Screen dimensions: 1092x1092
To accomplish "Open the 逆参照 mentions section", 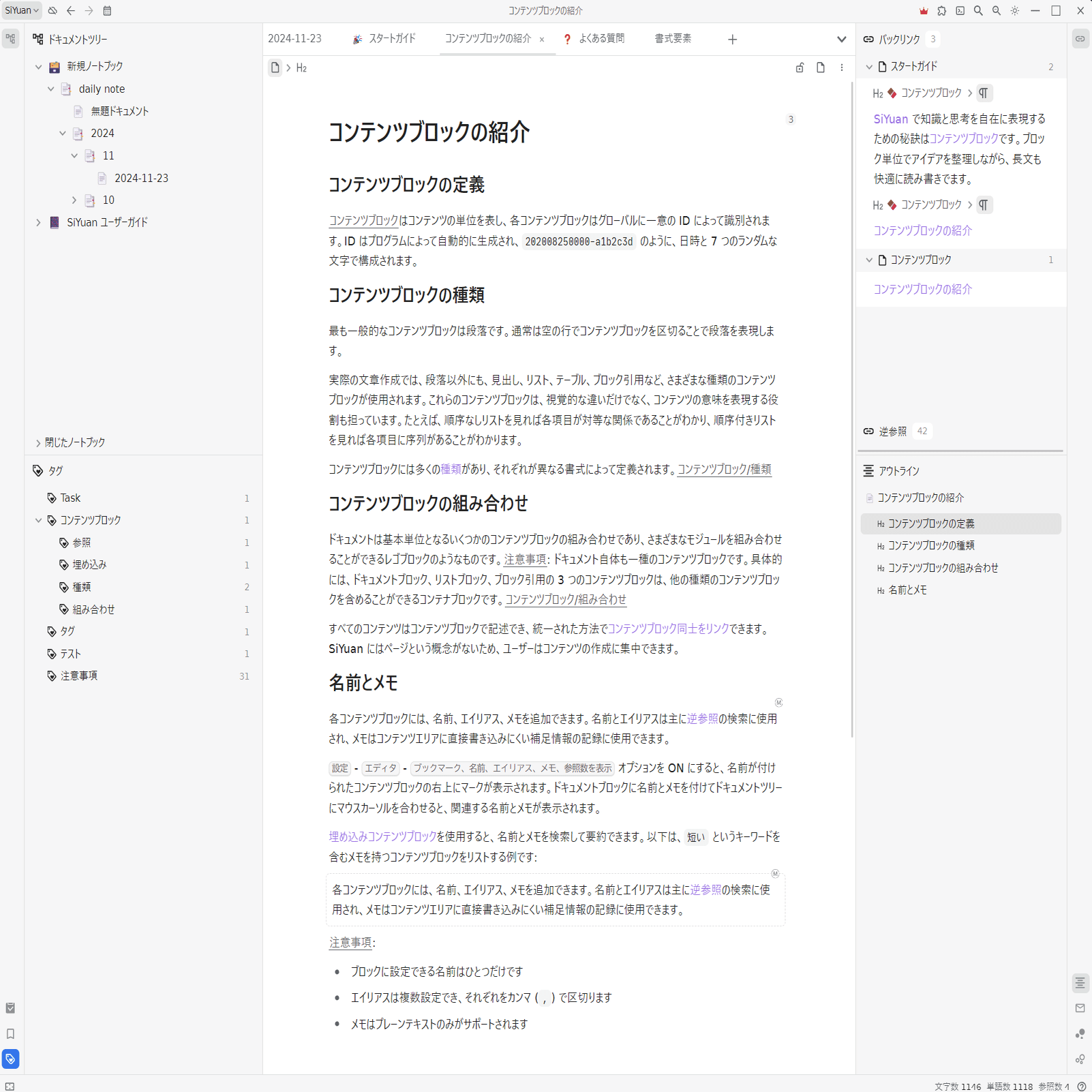I will 894,431.
